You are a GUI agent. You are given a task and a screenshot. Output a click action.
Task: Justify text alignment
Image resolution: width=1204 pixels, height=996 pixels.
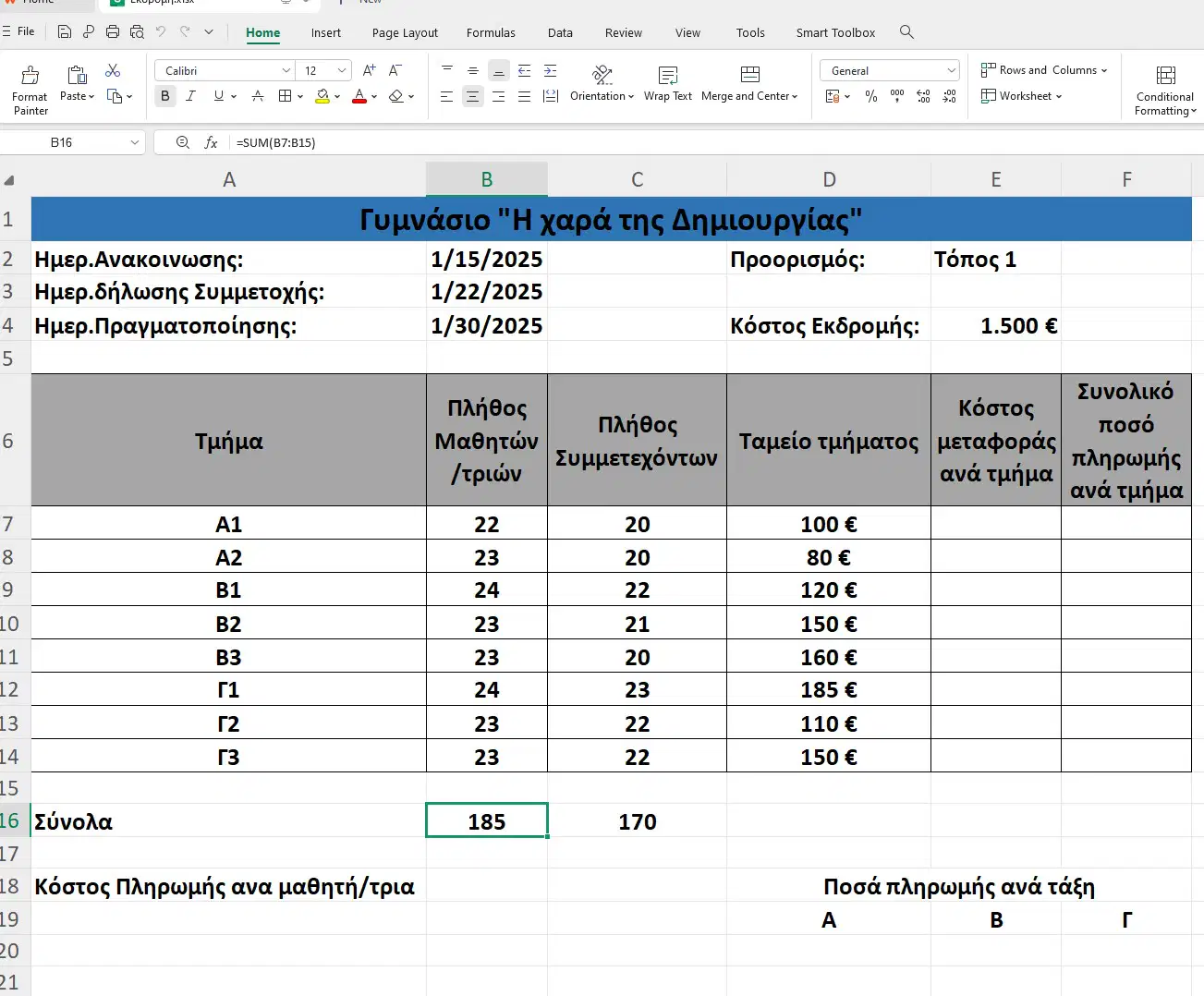click(x=525, y=96)
